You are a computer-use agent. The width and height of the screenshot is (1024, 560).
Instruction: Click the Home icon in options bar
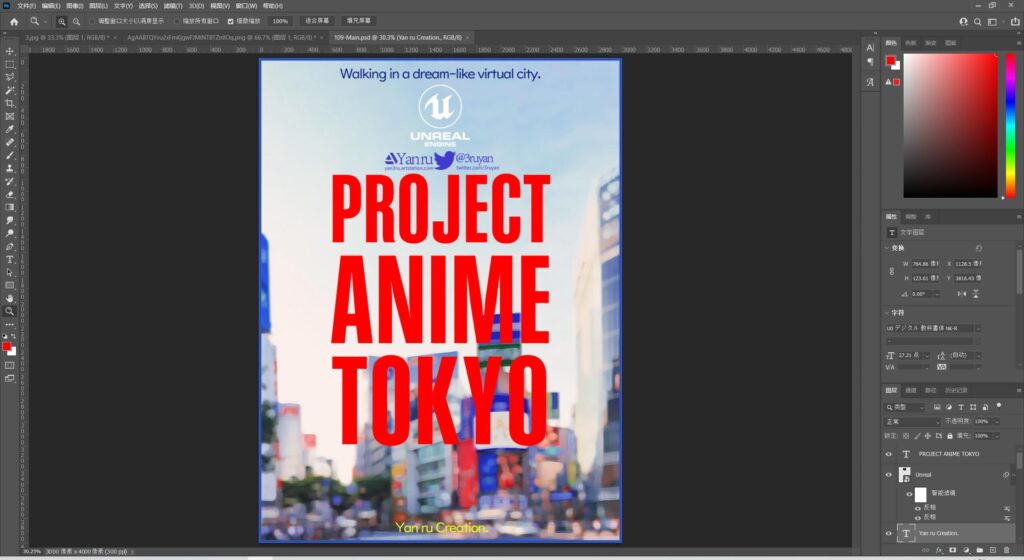pos(14,21)
